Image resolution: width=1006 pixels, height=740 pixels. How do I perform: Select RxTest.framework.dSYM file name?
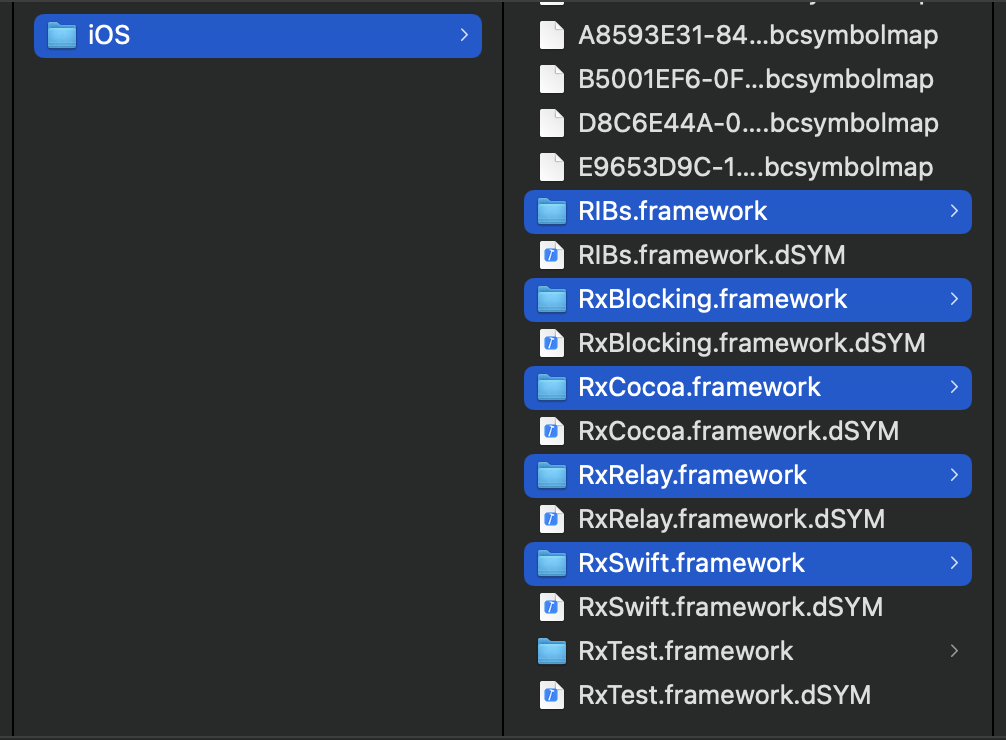[725, 695]
